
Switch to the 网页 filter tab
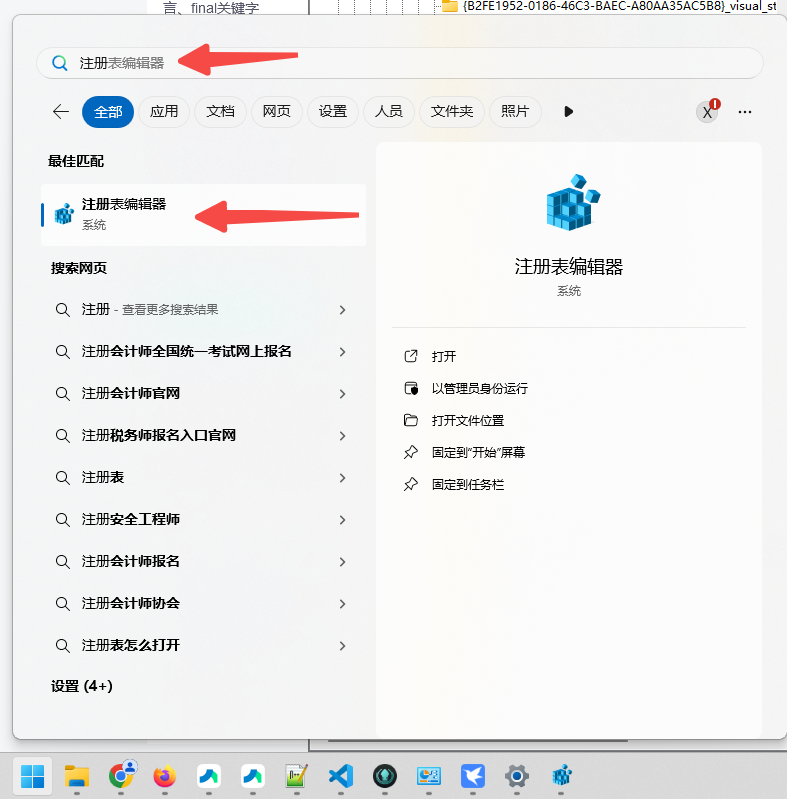pos(276,112)
